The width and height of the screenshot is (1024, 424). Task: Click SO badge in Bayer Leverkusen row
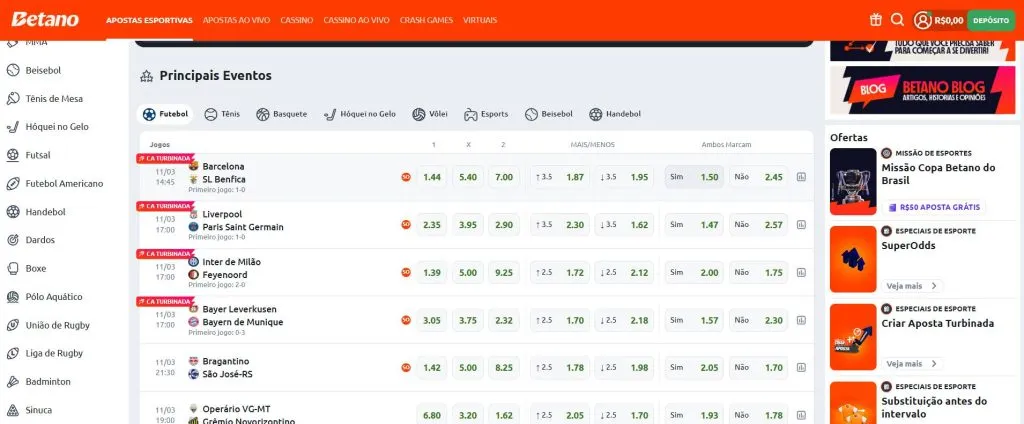406,320
